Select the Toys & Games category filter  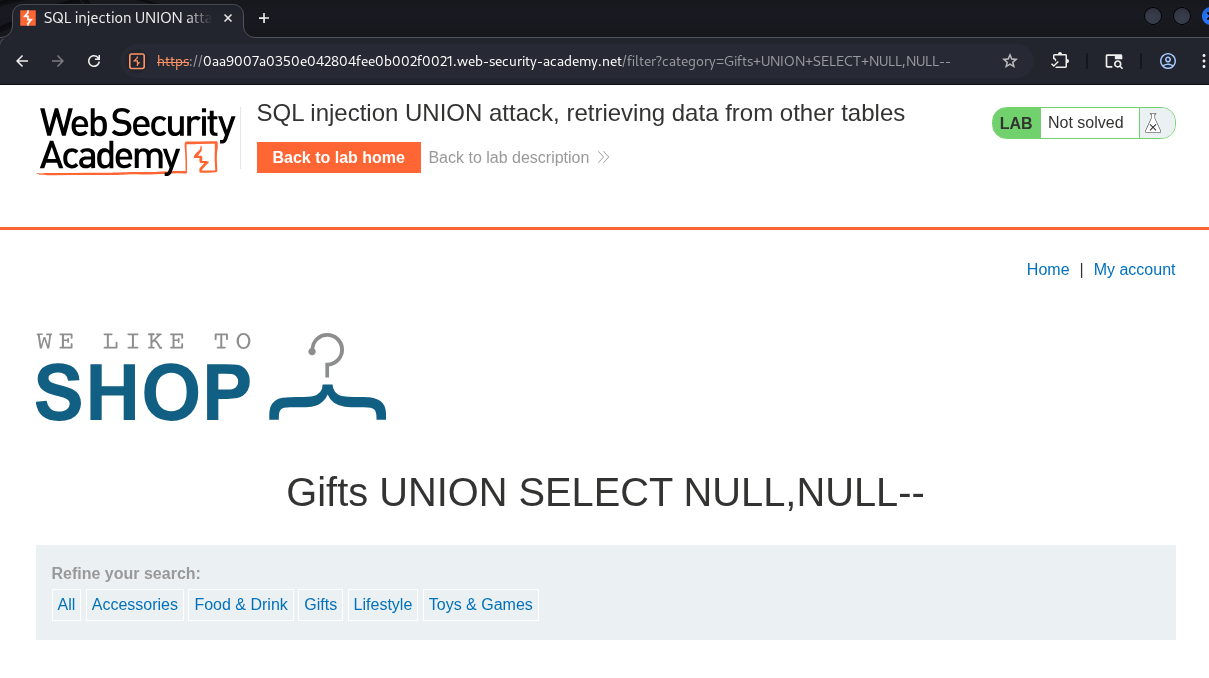point(480,604)
